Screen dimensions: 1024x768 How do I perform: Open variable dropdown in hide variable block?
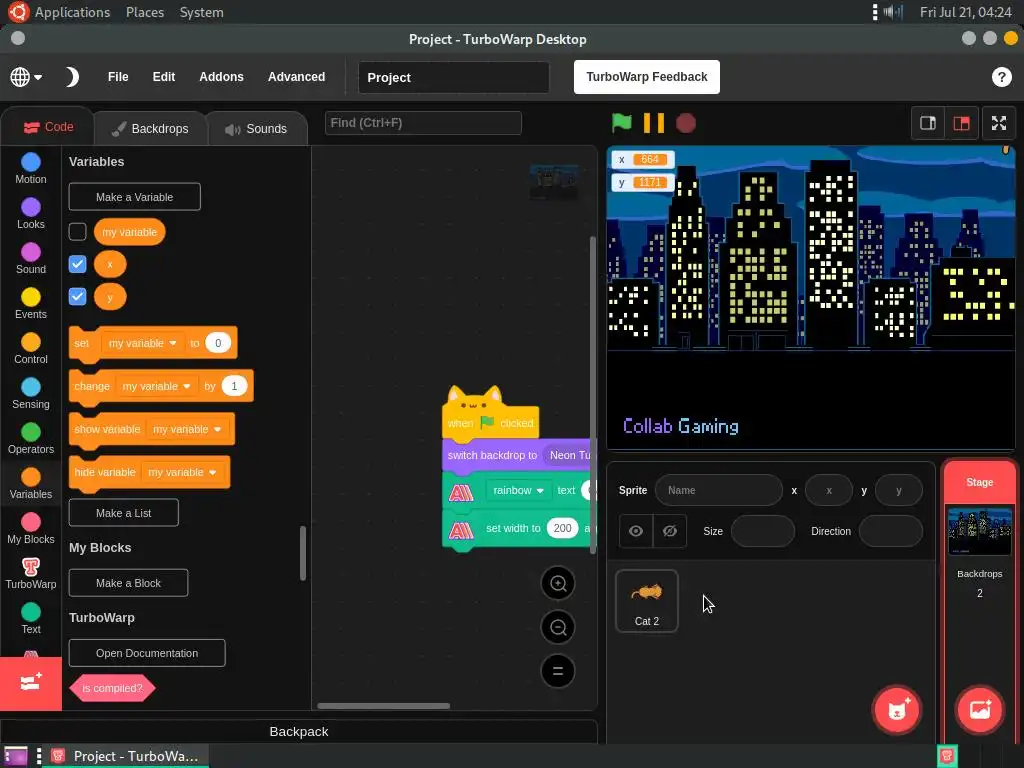pos(182,472)
